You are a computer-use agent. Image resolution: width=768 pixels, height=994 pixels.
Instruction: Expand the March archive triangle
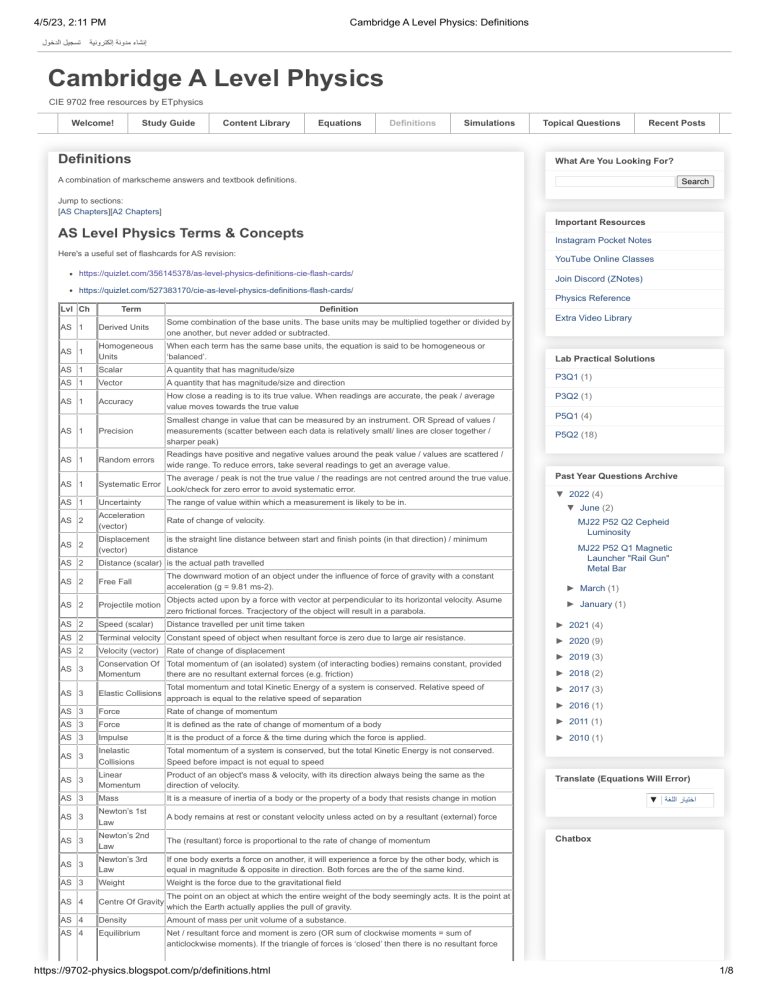tap(571, 588)
